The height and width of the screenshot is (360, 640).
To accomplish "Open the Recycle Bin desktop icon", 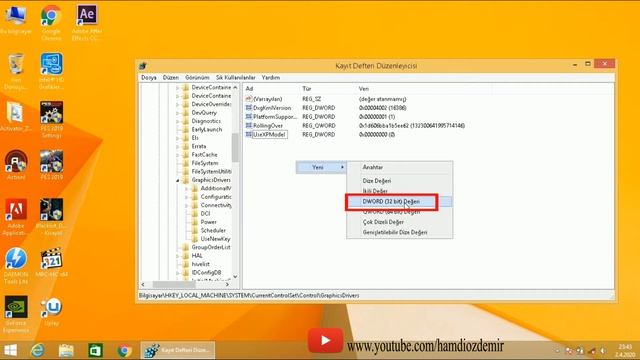I will [x=16, y=71].
